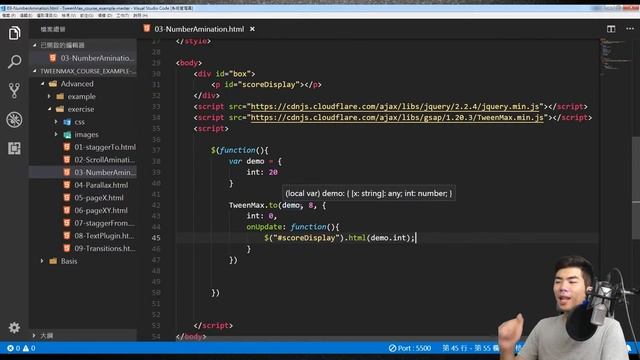The height and width of the screenshot is (360, 640).
Task: Open 03-NumberAmin... file in exercise folder
Action: 104,172
